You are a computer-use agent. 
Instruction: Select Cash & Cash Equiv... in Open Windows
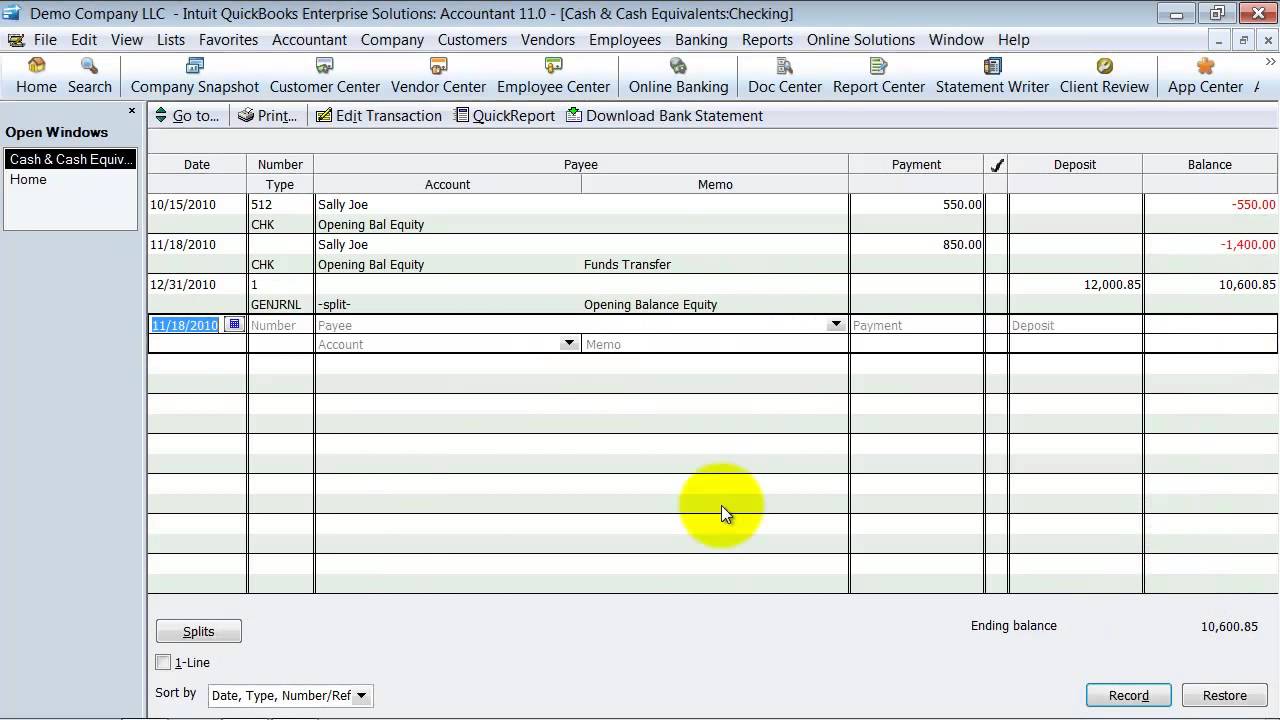pyautogui.click(x=70, y=159)
